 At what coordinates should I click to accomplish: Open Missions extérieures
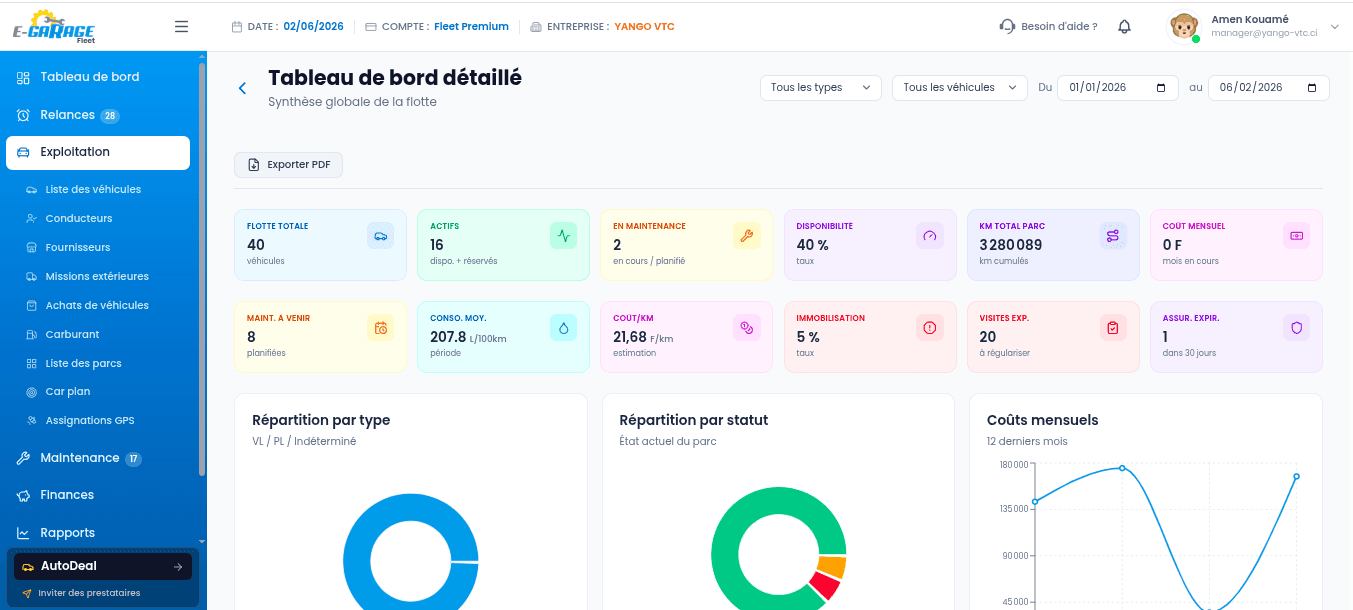97,276
